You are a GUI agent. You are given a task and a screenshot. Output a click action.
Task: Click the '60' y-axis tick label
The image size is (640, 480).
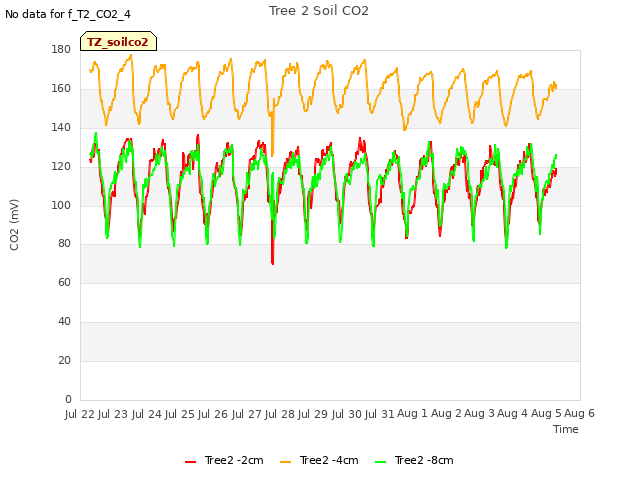pyautogui.click(x=64, y=282)
